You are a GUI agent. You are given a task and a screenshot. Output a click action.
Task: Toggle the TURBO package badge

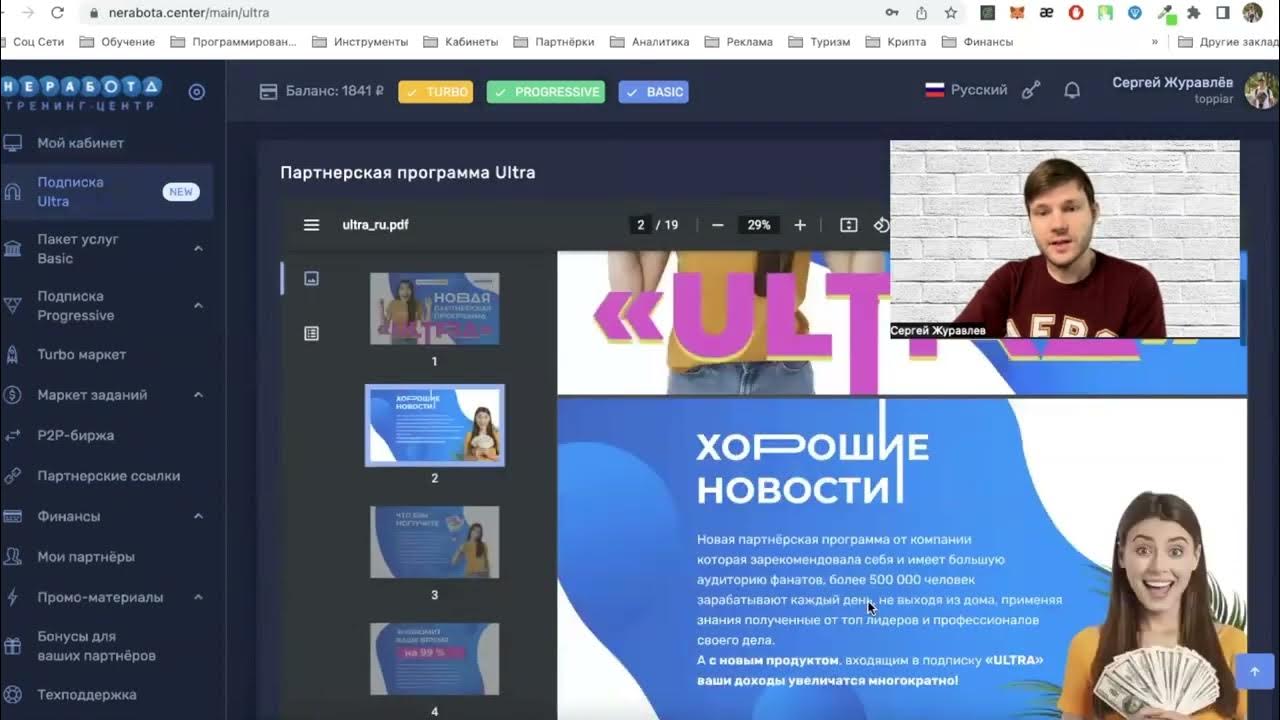(436, 92)
